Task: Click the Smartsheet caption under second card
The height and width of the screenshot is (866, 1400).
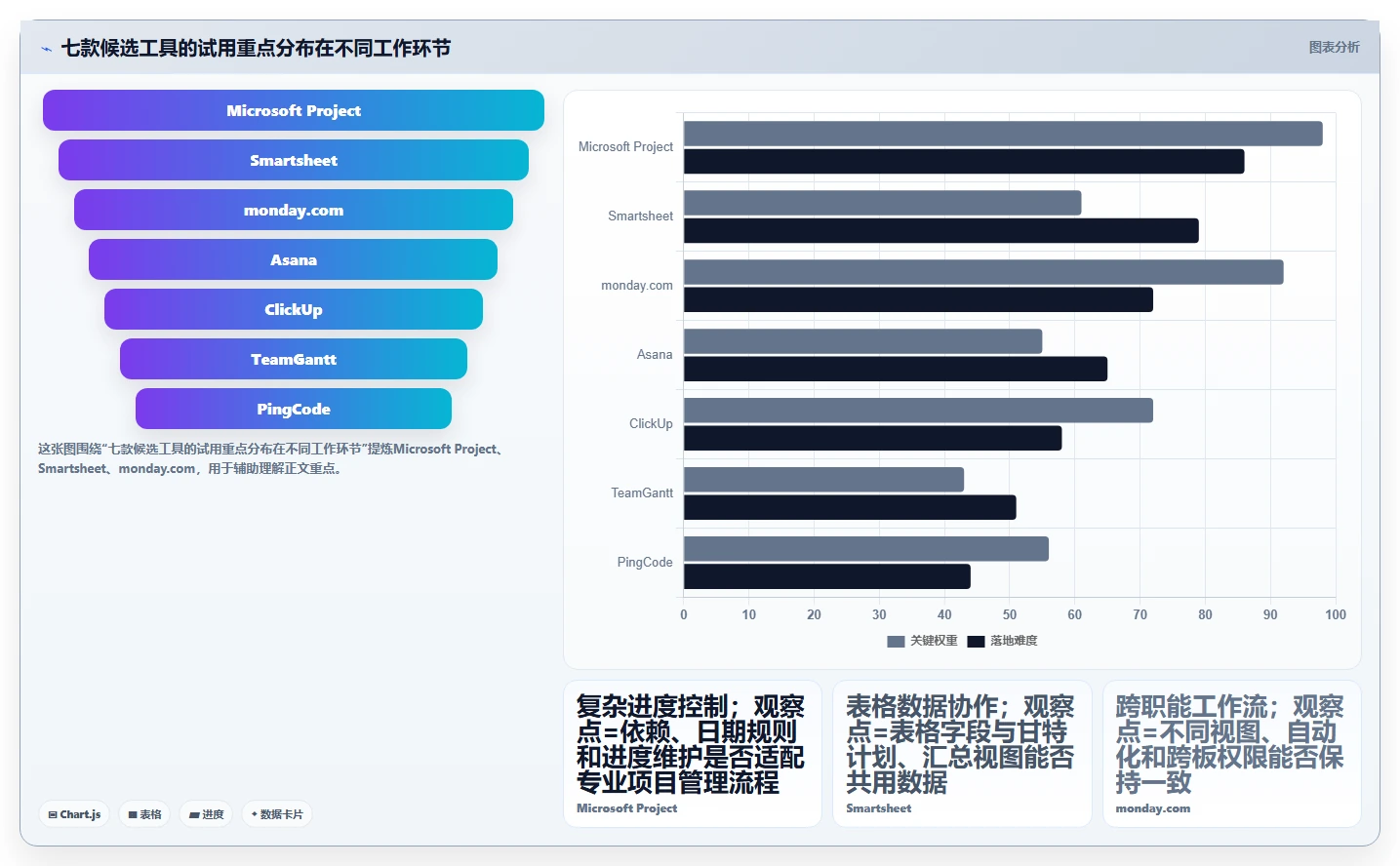Action: [x=878, y=808]
